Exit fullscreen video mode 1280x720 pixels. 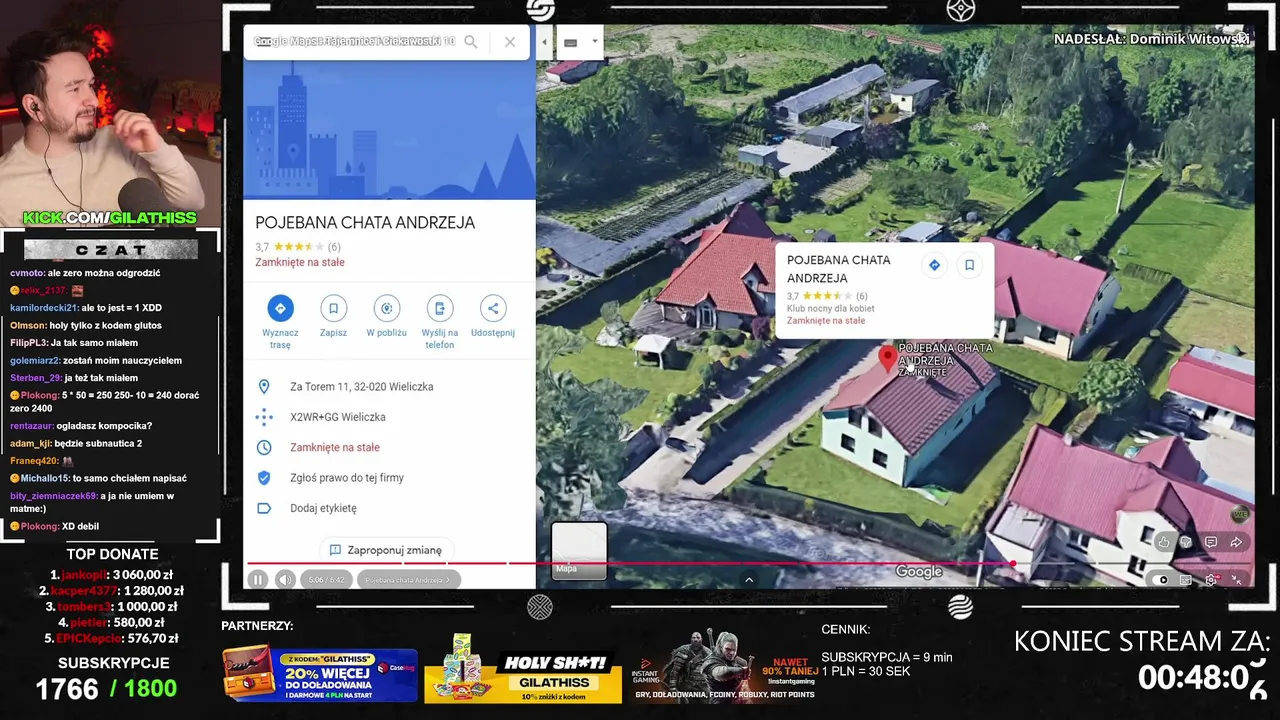[1236, 580]
